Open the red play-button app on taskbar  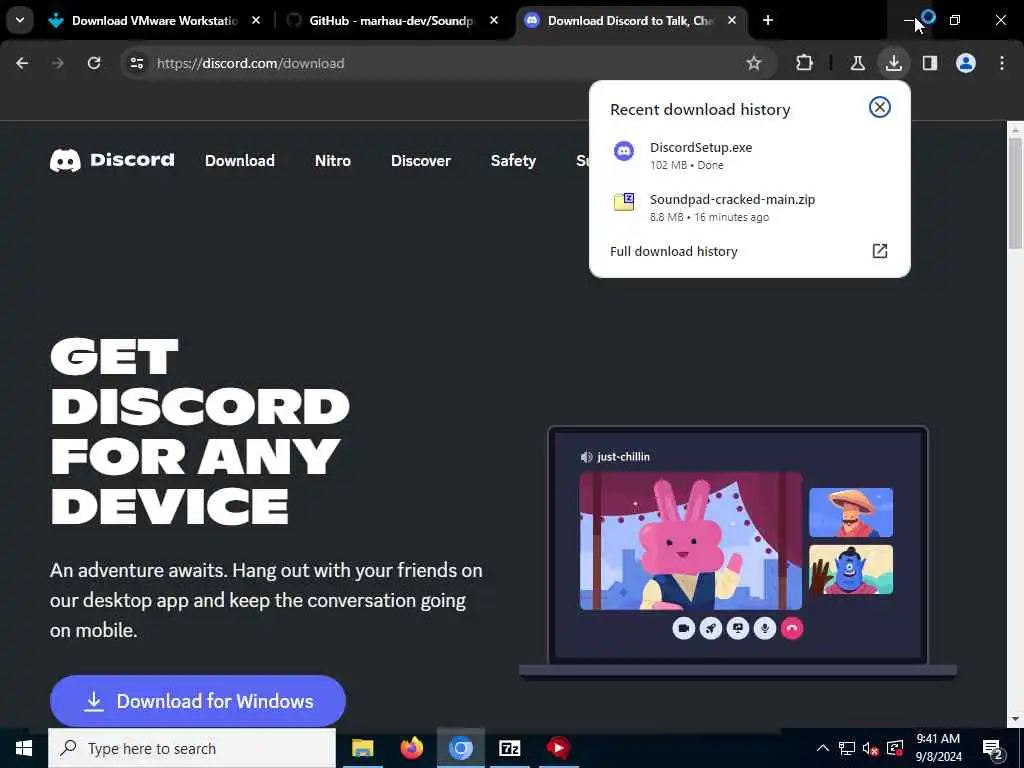tap(558, 748)
